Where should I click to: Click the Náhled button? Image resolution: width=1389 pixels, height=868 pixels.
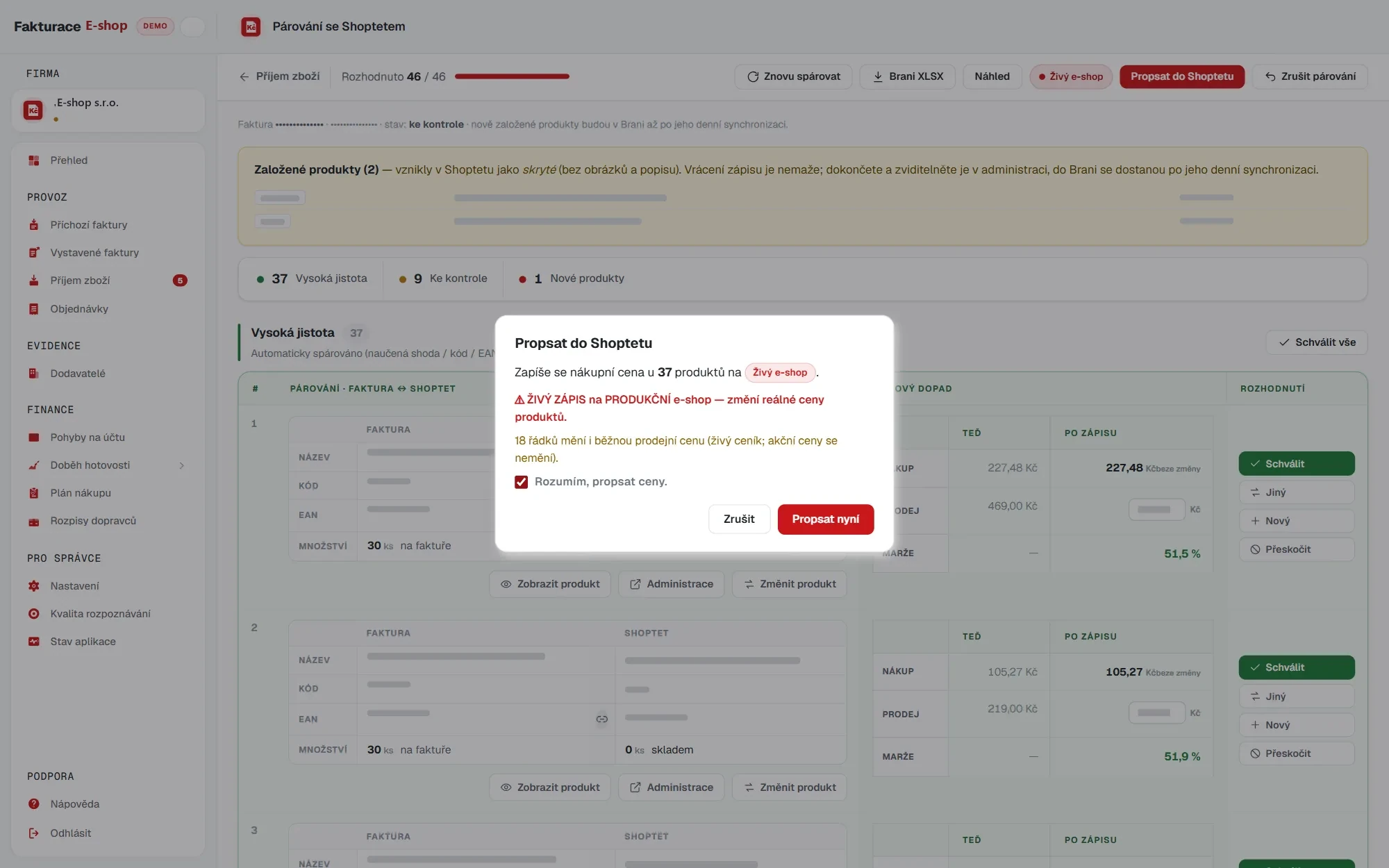(992, 76)
